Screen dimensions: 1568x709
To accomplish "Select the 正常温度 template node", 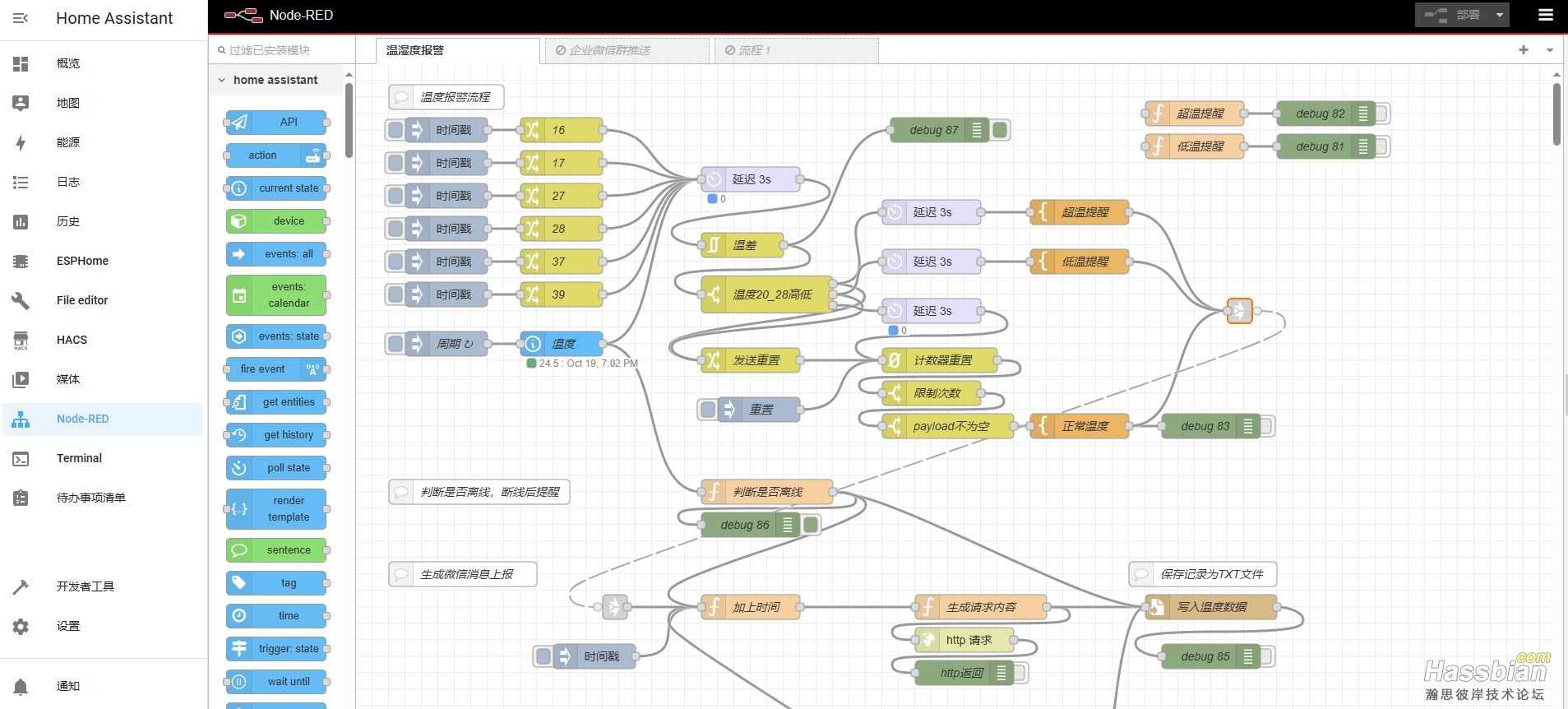I will [1080, 426].
